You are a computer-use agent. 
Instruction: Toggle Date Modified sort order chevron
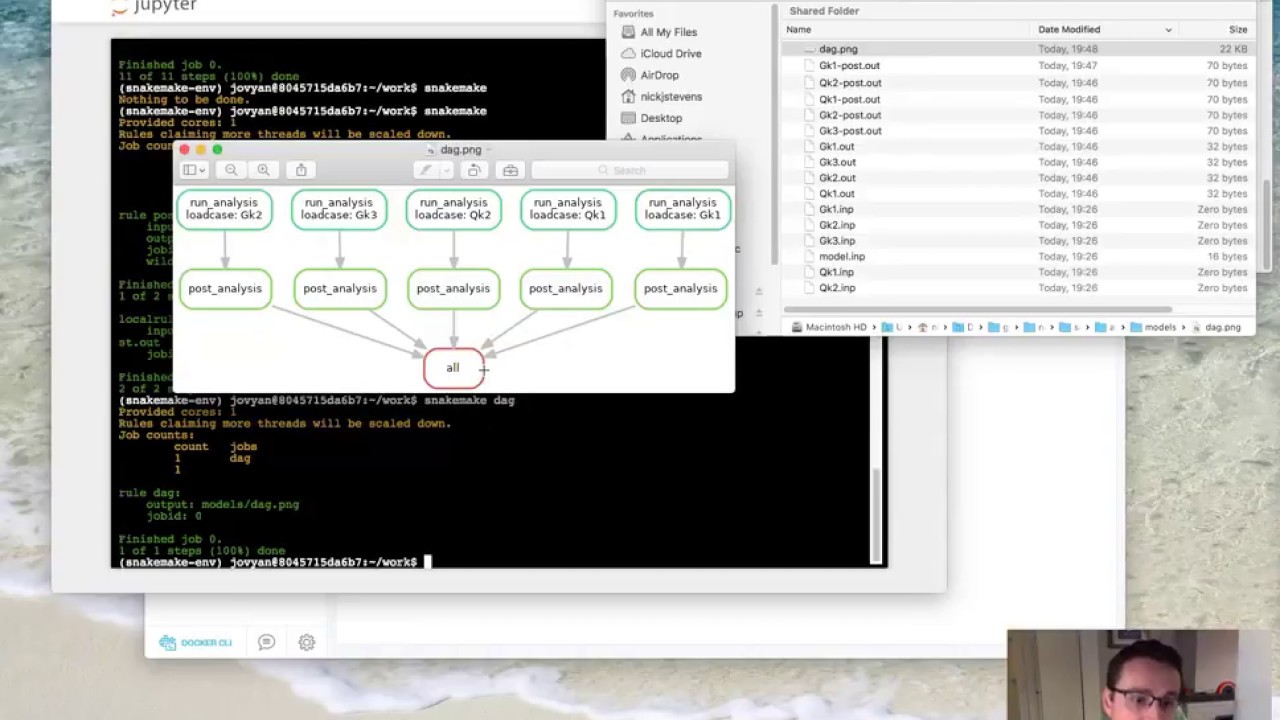[1168, 30]
